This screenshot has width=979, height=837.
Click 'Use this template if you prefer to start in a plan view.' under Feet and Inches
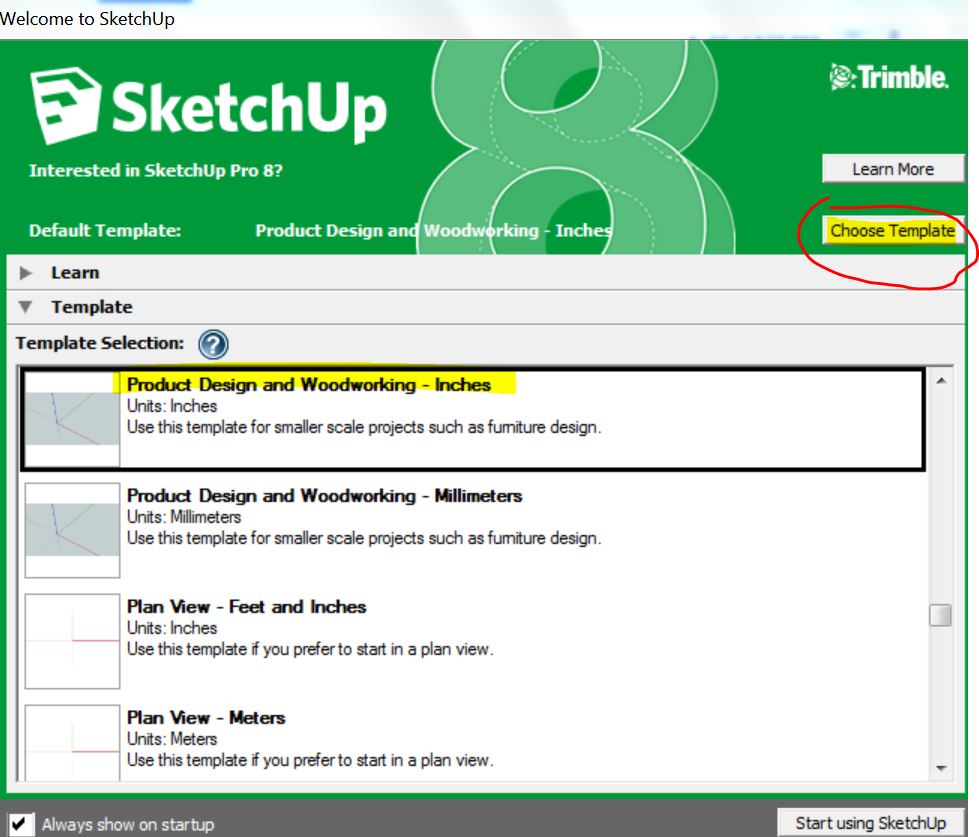point(310,649)
